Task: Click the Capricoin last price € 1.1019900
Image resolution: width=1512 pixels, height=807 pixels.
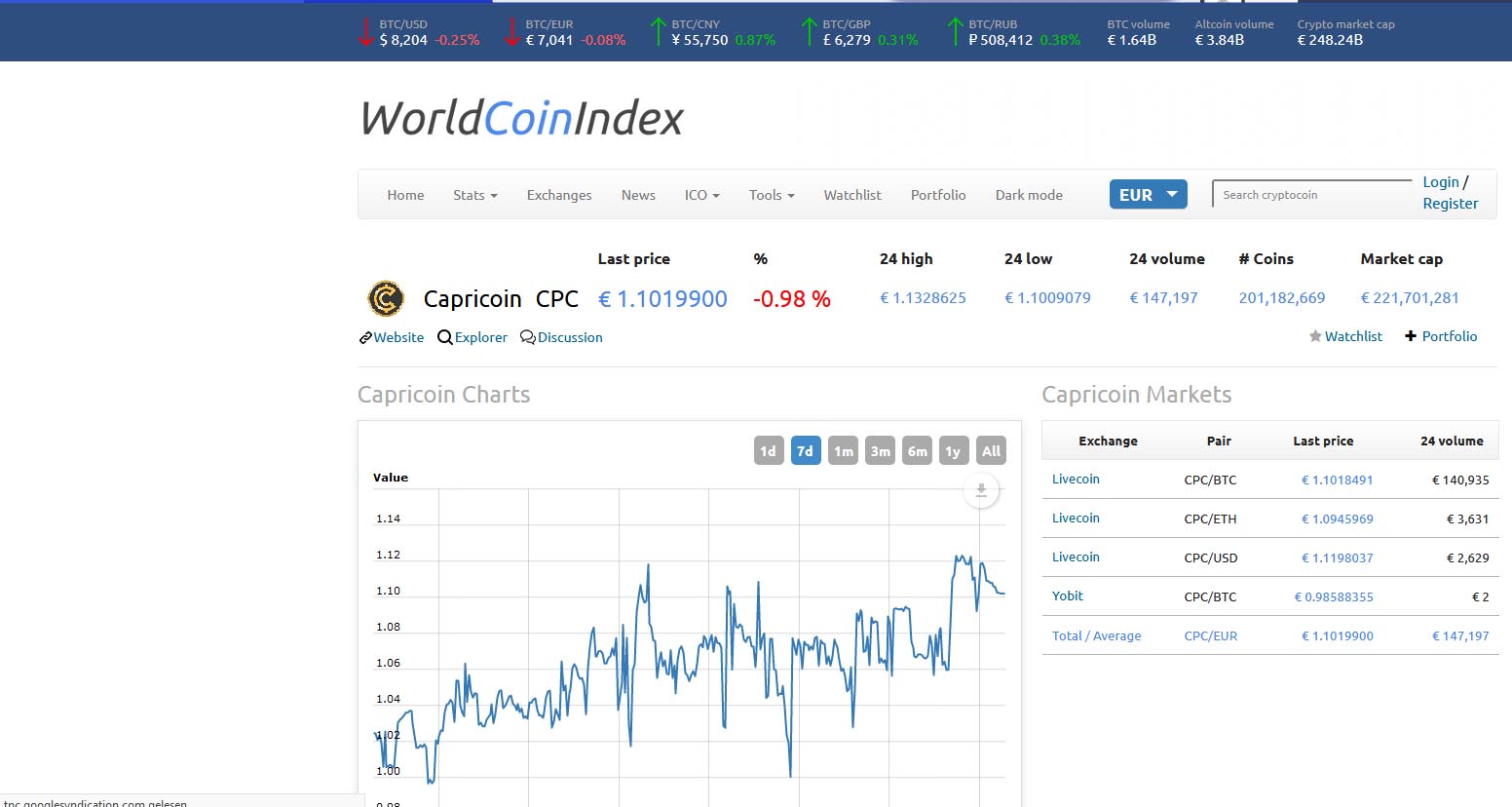Action: coord(662,299)
